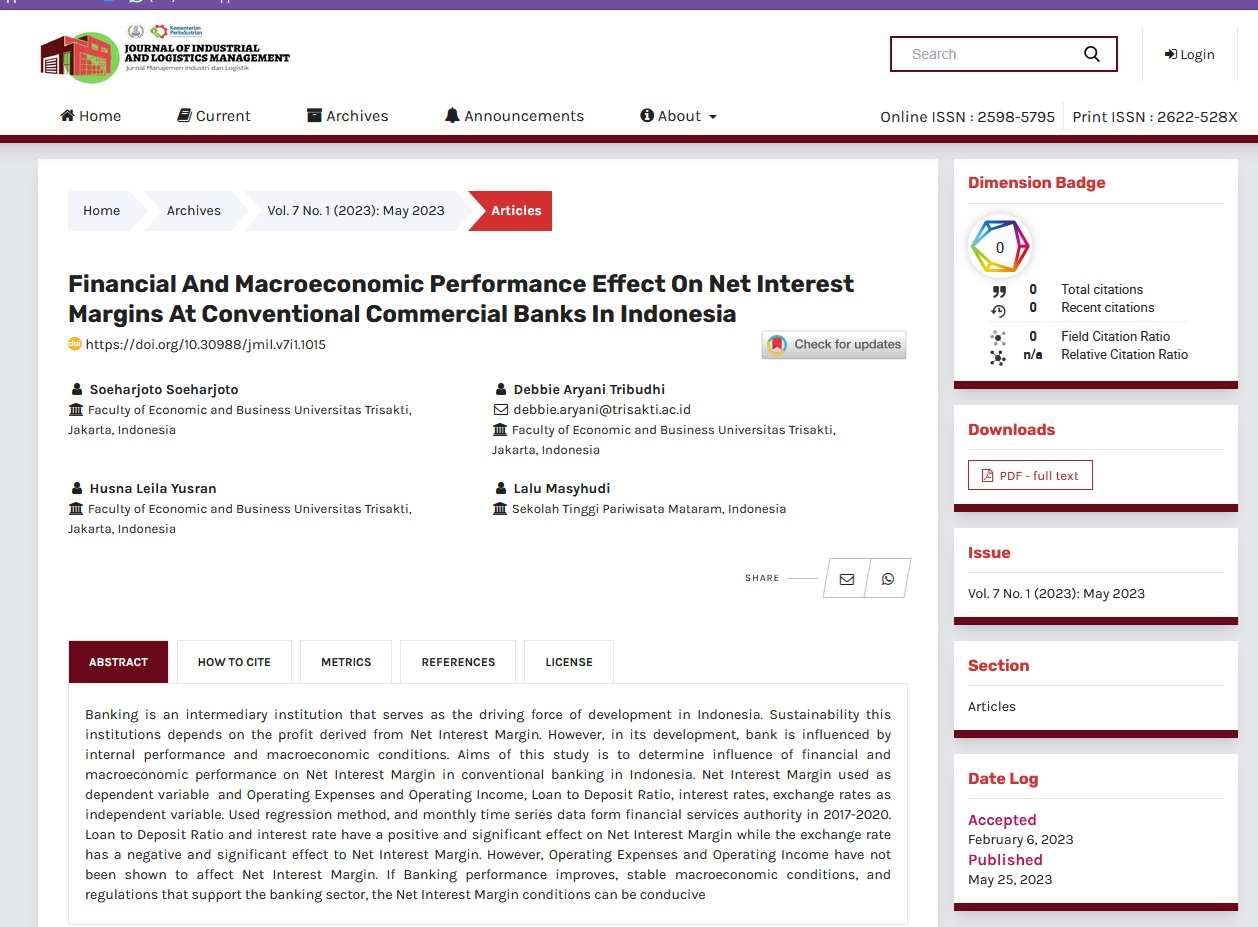1258x927 pixels.
Task: Select the License tab
Action: tap(569, 662)
